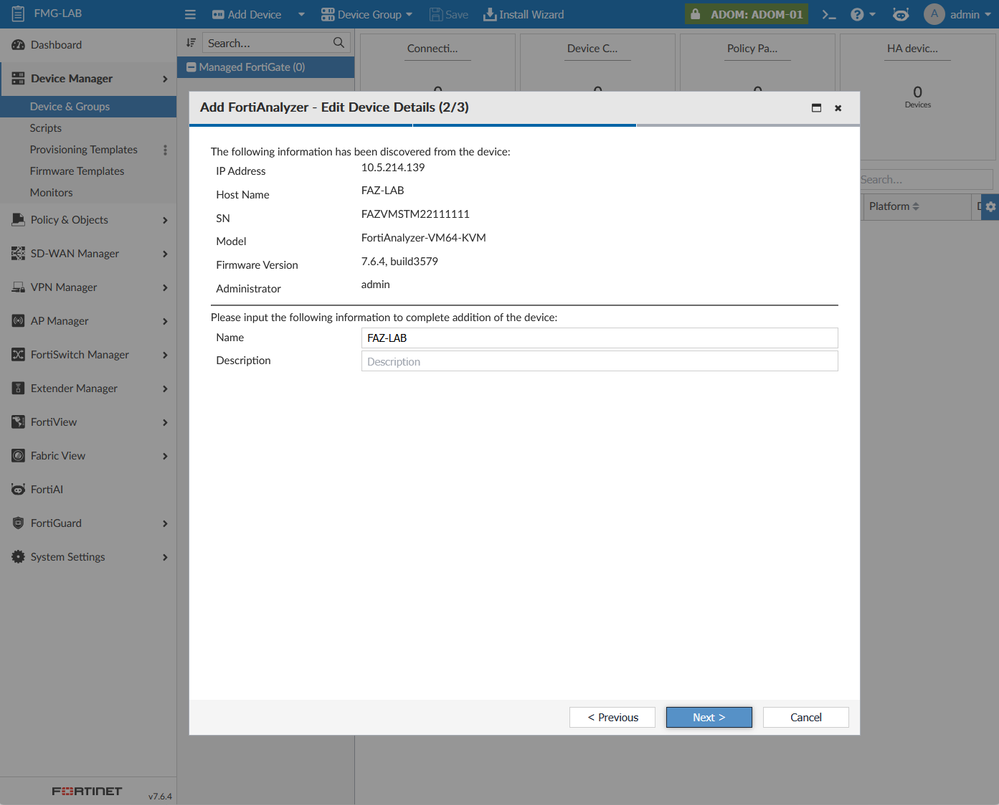Viewport: 999px width, 805px height.
Task: Click the Extender Manager icon
Action: (x=18, y=388)
